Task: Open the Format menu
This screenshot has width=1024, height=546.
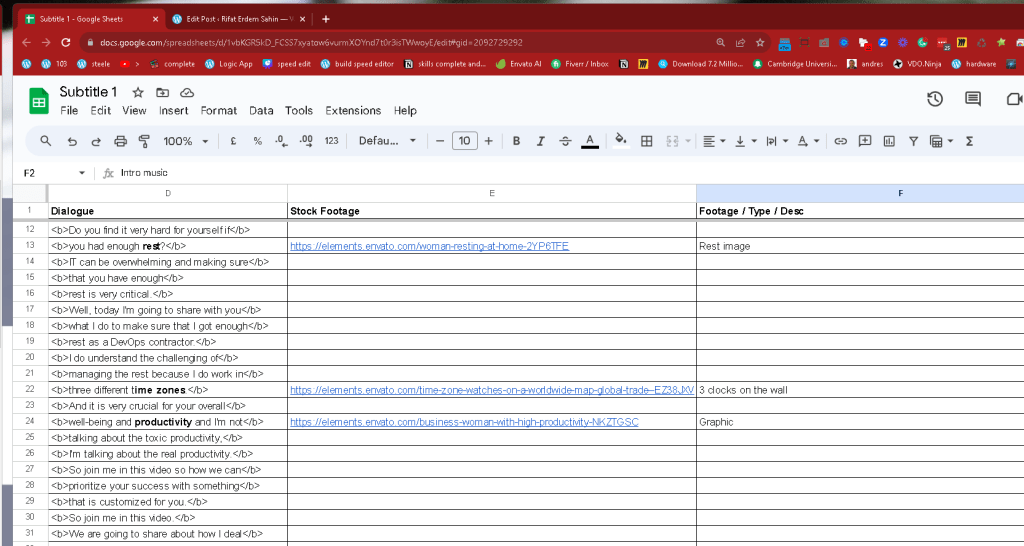Action: 219,110
